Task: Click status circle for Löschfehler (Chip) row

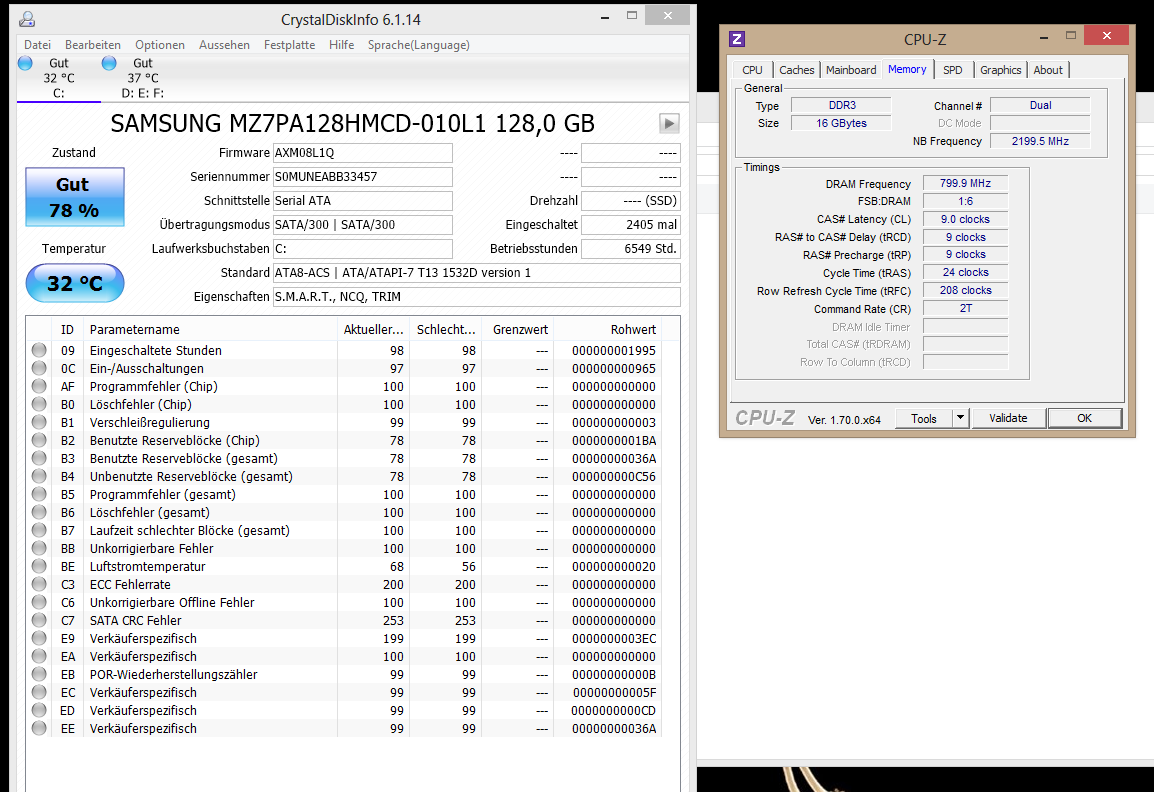Action: click(39, 404)
